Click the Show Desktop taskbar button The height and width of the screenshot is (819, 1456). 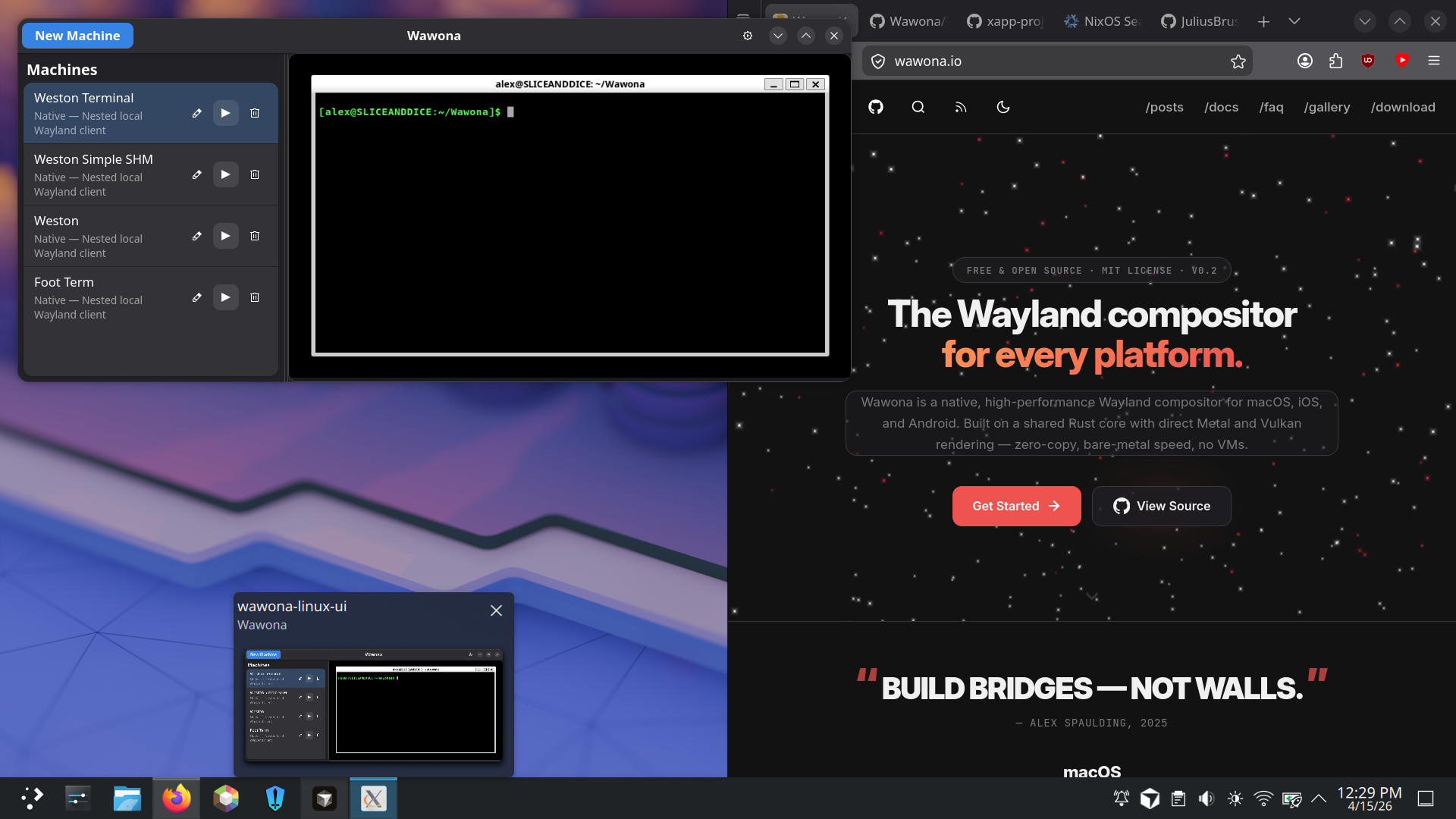point(1426,799)
